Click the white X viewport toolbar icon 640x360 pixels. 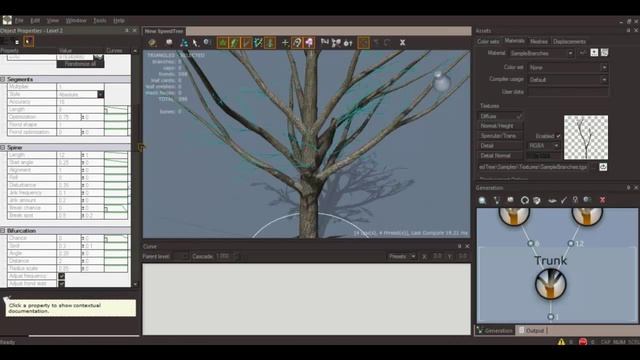coord(402,42)
